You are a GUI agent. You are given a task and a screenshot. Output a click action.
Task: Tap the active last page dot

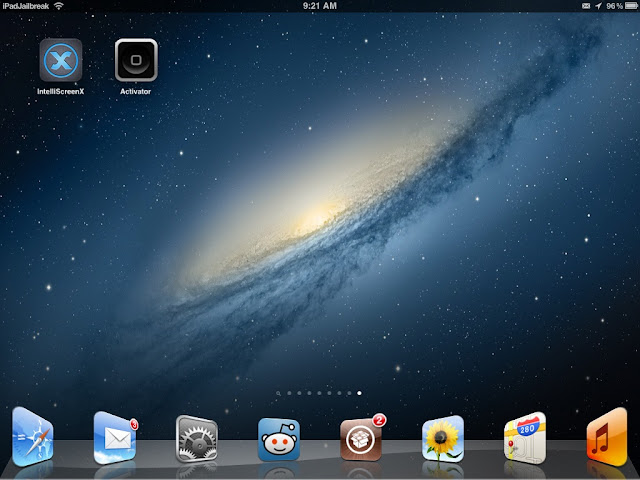[359, 393]
